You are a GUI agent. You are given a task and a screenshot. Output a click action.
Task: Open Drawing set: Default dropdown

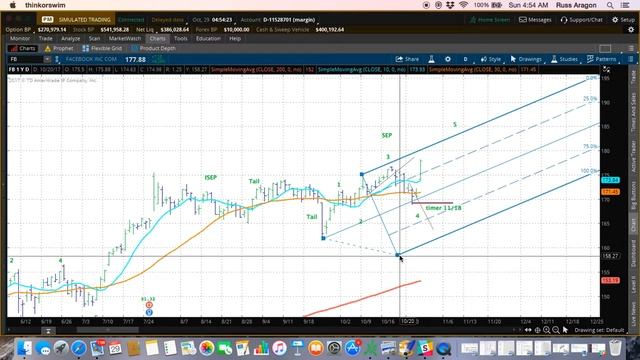click(600, 330)
